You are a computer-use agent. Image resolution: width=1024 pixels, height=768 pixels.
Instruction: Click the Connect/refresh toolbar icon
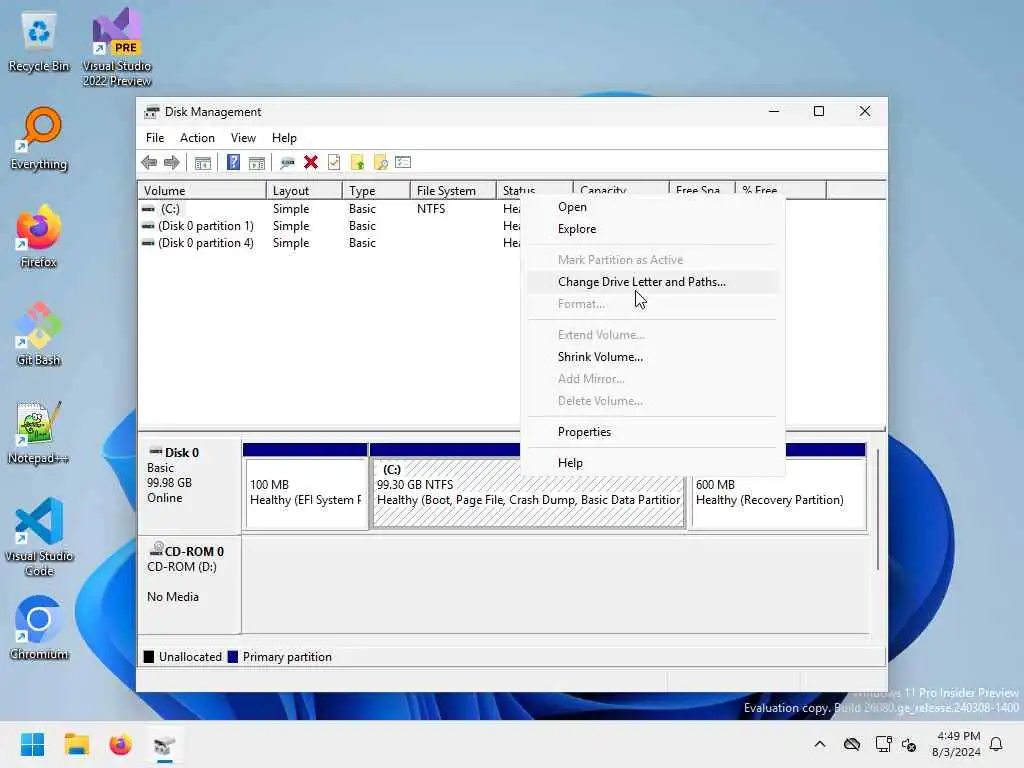(x=287, y=162)
